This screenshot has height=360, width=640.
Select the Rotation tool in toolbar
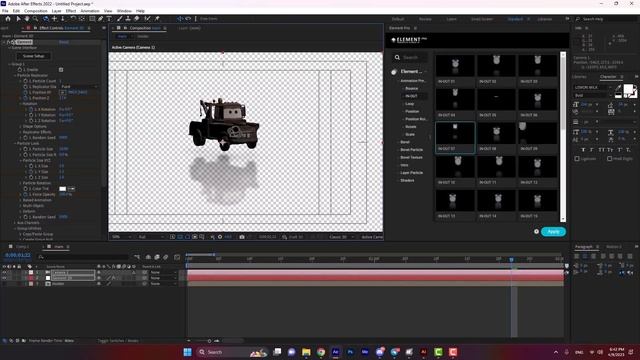(x=73, y=19)
